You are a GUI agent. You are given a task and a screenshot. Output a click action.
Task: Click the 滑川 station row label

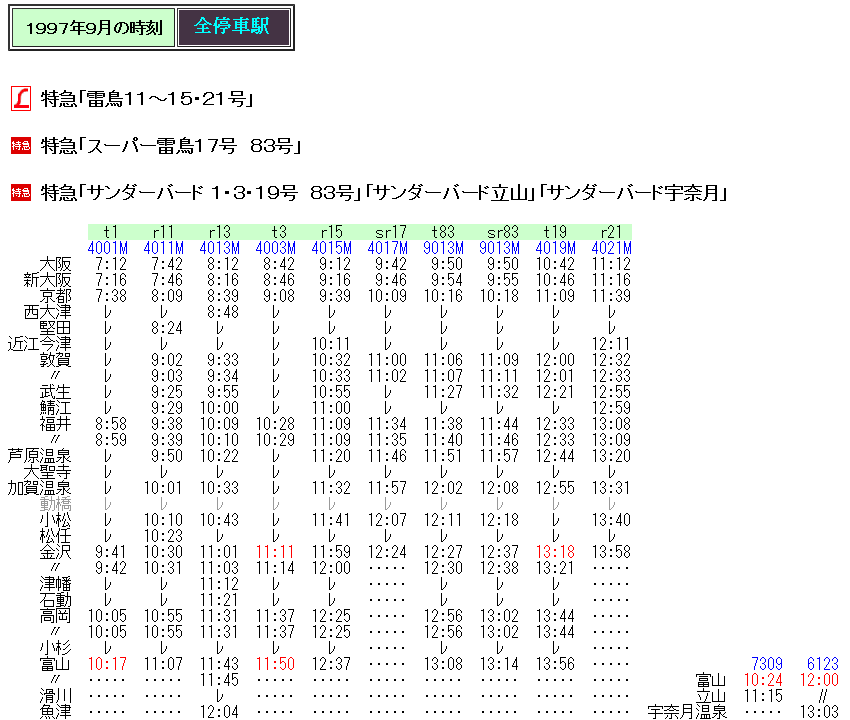tap(55, 696)
